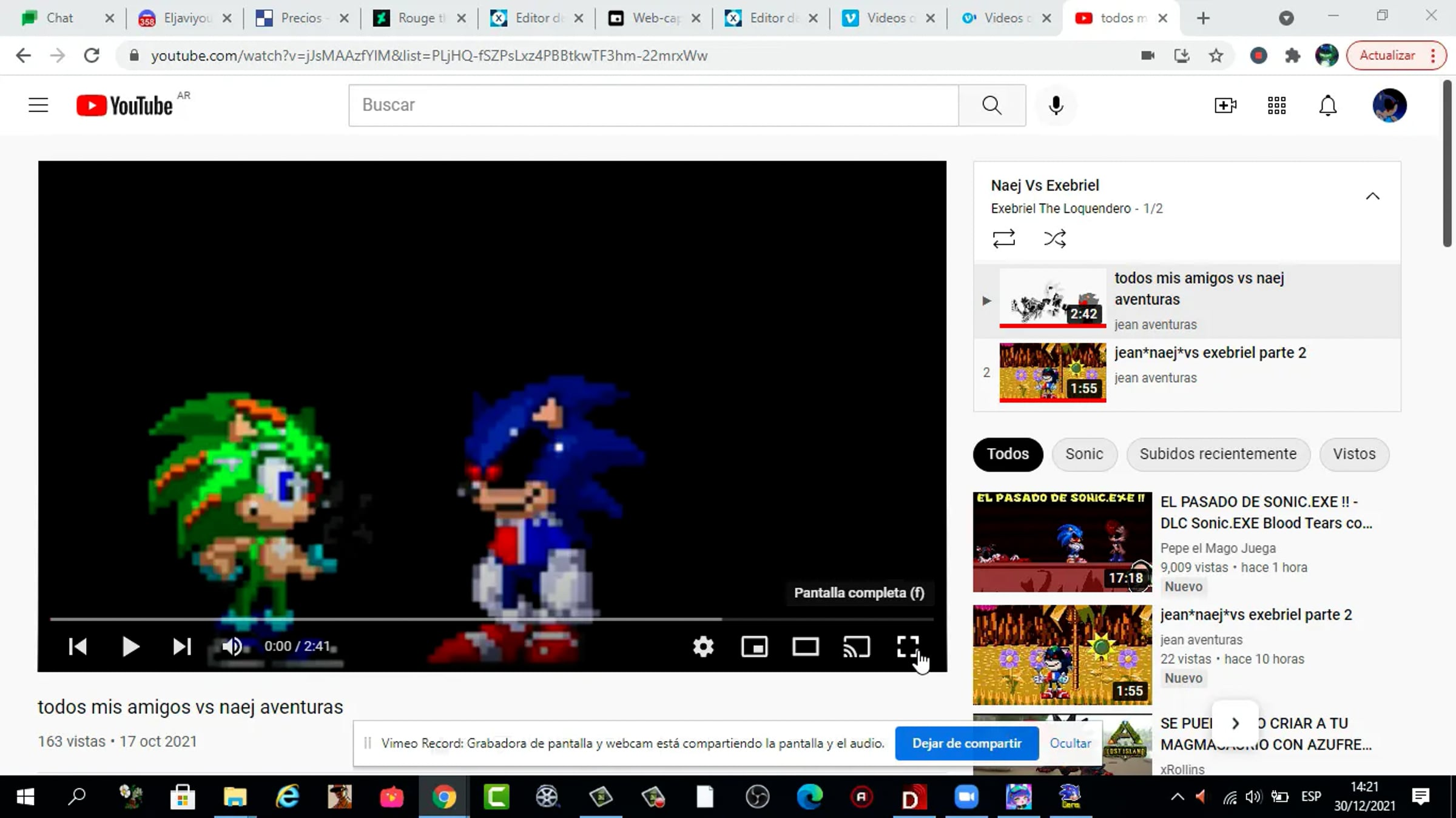The width and height of the screenshot is (1456, 818).
Task: Enable miniplayer mode
Action: [x=754, y=646]
